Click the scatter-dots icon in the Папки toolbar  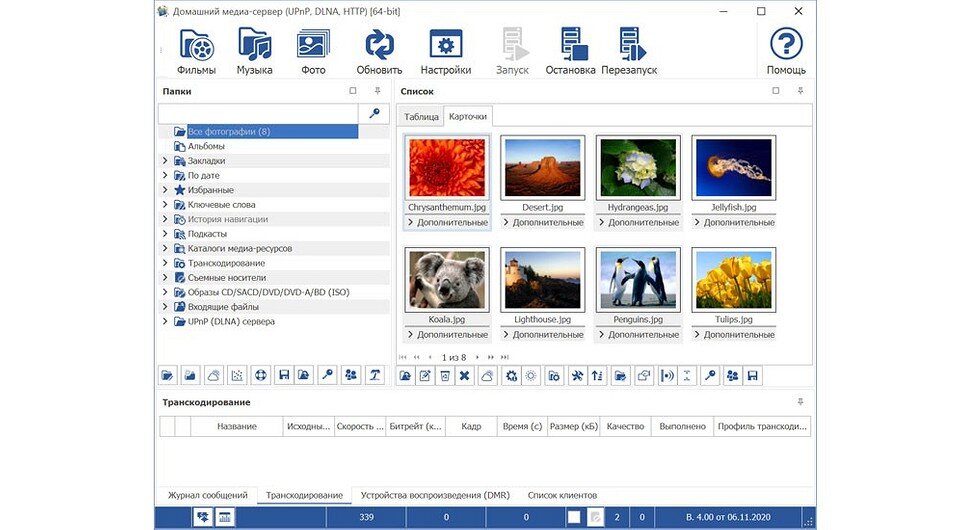[237, 375]
